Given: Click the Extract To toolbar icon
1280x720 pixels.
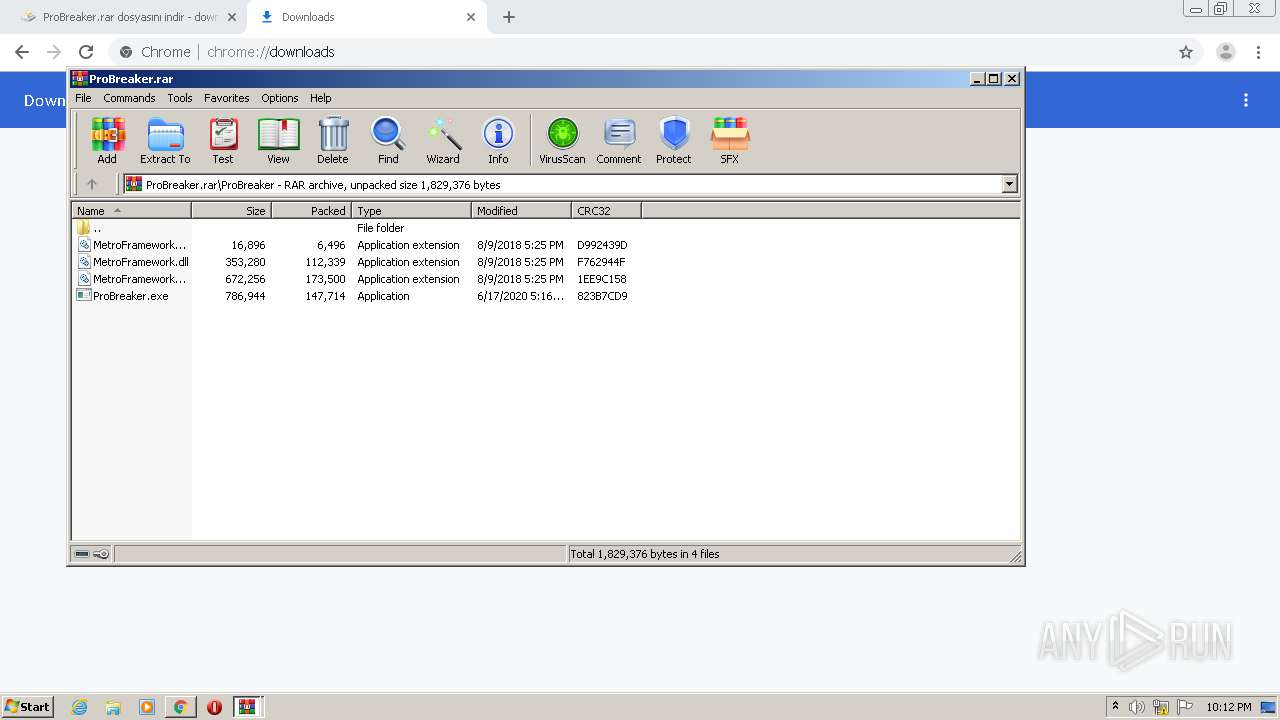Looking at the screenshot, I should click(165, 140).
